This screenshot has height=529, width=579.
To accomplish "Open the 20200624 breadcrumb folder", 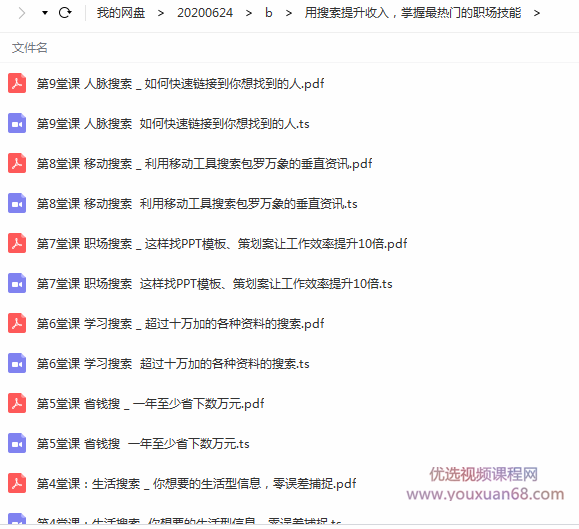I will point(205,13).
